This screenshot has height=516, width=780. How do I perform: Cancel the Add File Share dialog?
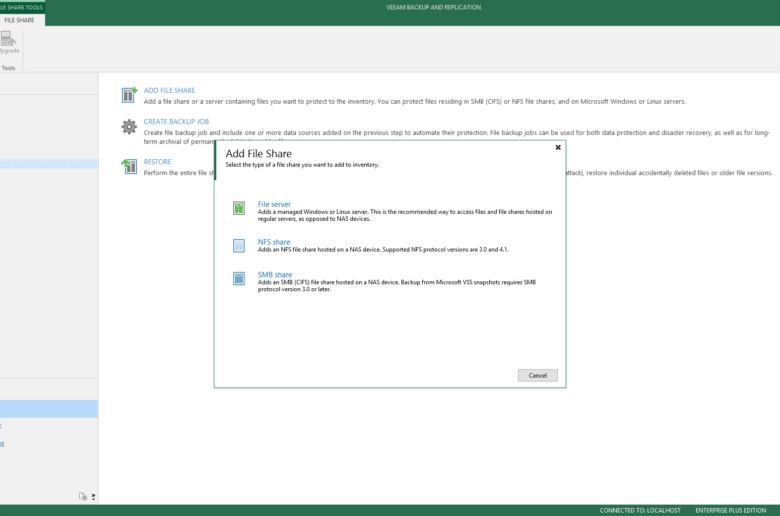tap(538, 375)
